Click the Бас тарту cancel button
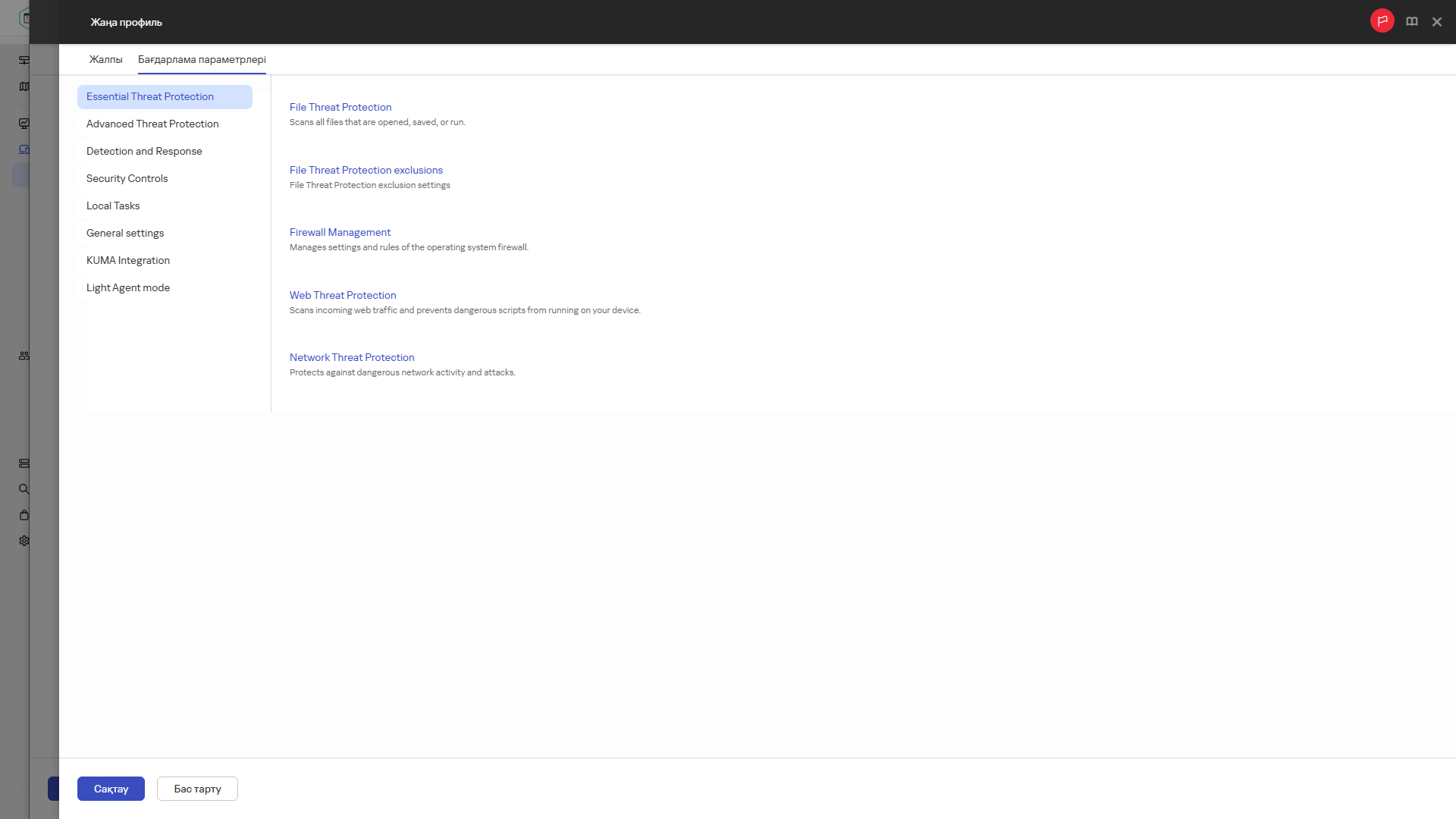Image resolution: width=1456 pixels, height=819 pixels. pos(197,789)
